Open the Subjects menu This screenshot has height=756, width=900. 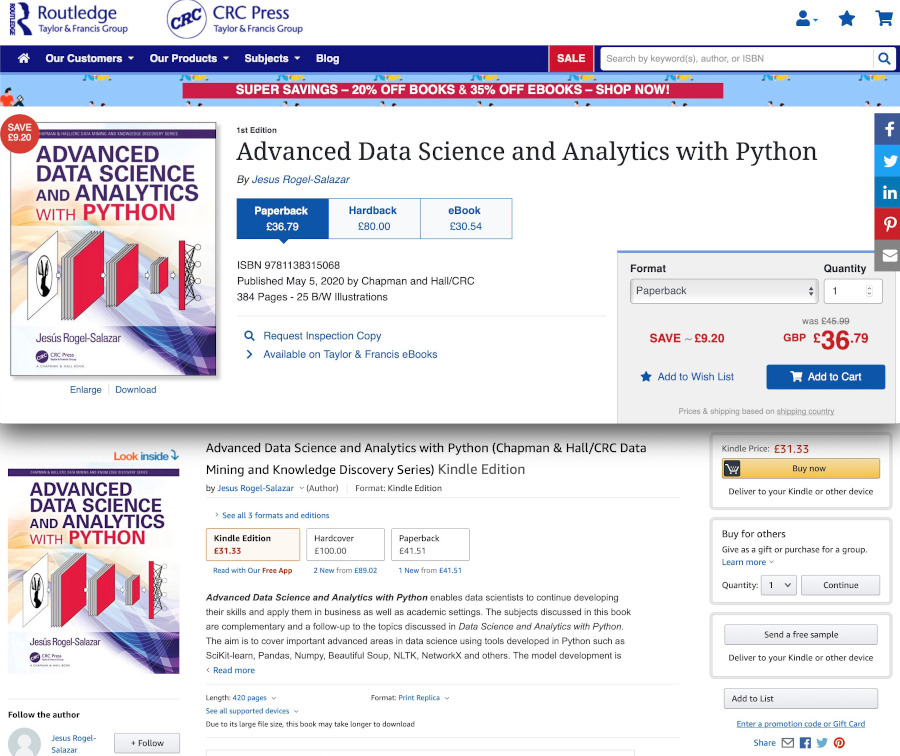pyautogui.click(x=269, y=58)
